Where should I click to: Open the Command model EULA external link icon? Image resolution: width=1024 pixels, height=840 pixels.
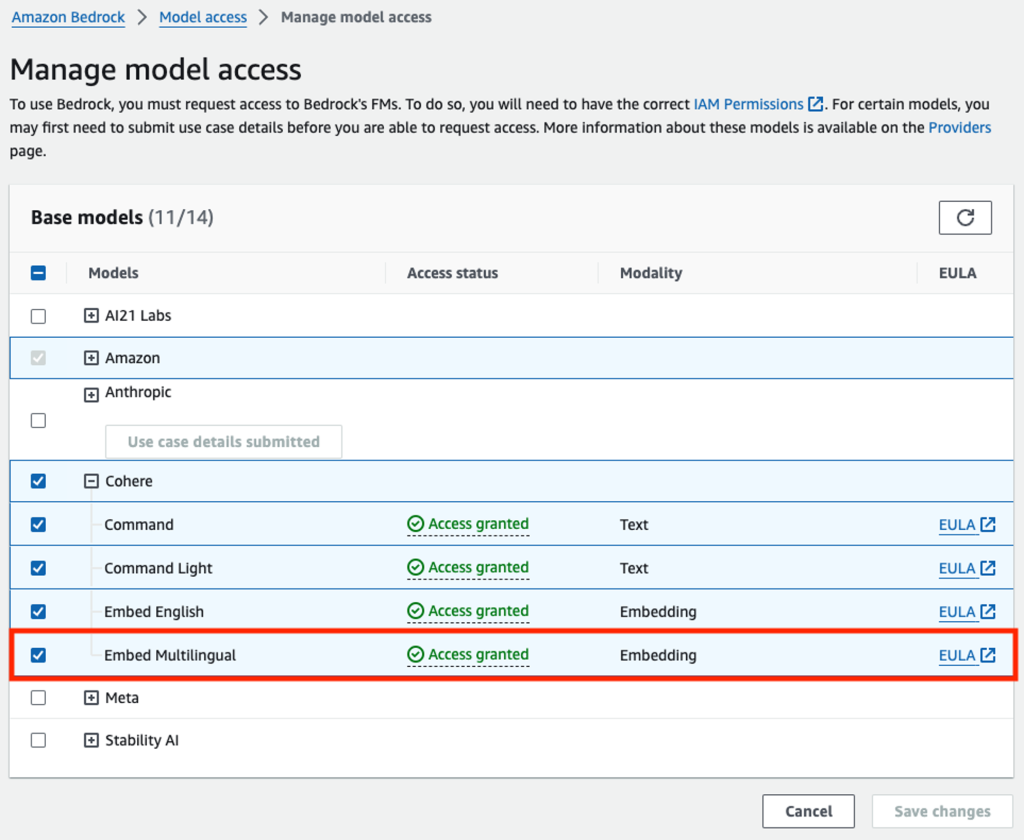pos(988,525)
